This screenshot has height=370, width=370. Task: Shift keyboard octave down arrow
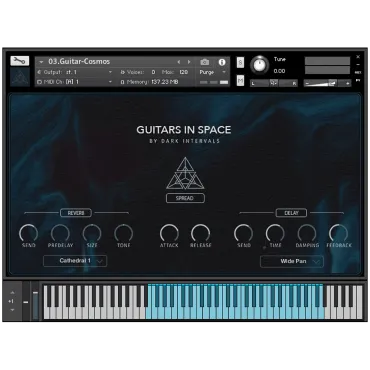(12, 310)
